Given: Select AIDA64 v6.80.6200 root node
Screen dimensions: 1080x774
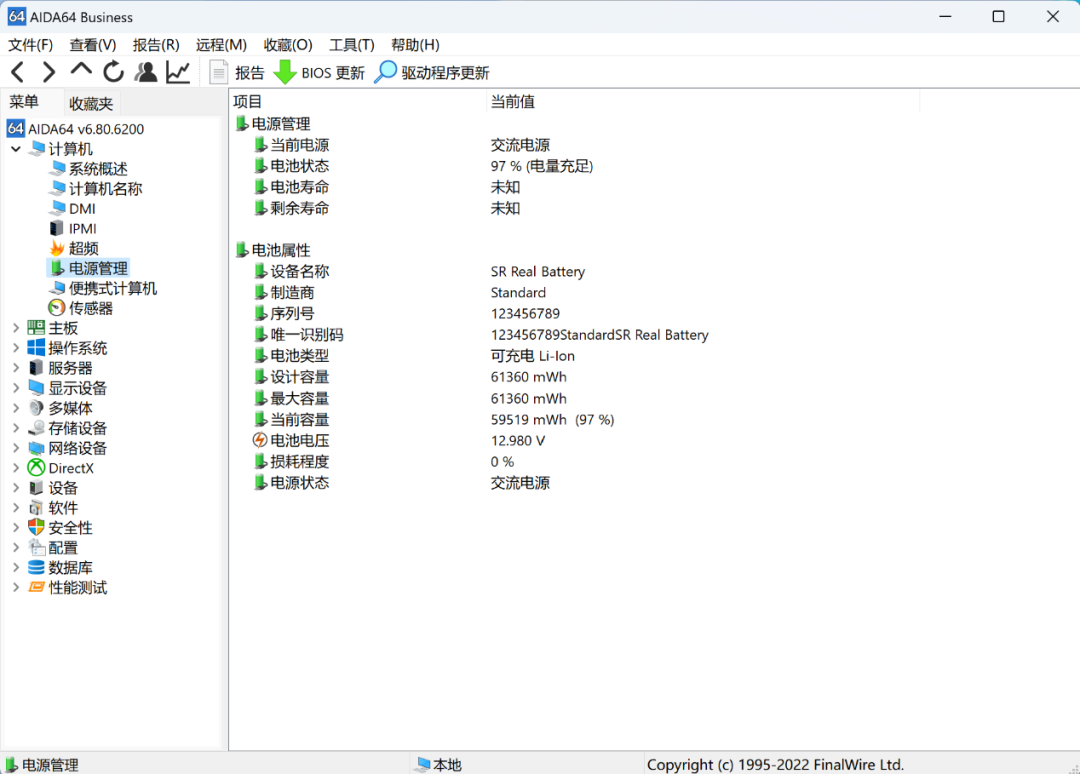Looking at the screenshot, I should pos(76,129).
